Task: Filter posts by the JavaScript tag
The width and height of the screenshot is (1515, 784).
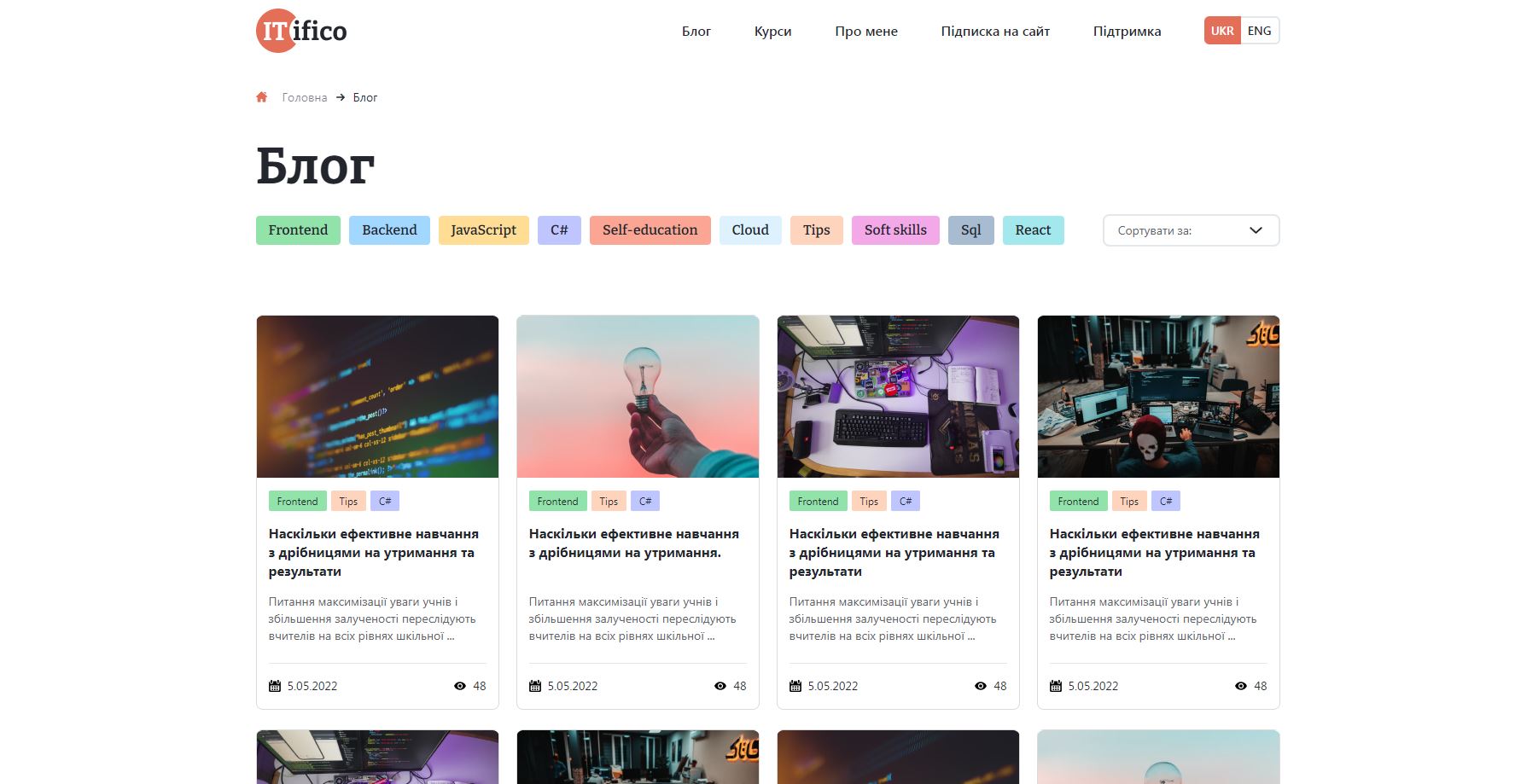Action: tap(484, 230)
